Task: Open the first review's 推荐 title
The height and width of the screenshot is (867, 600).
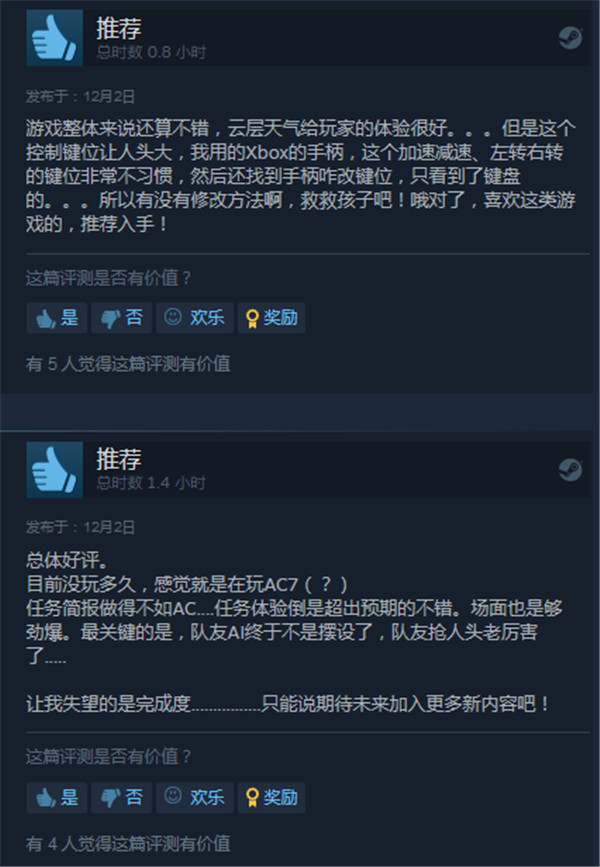Action: [x=119, y=28]
